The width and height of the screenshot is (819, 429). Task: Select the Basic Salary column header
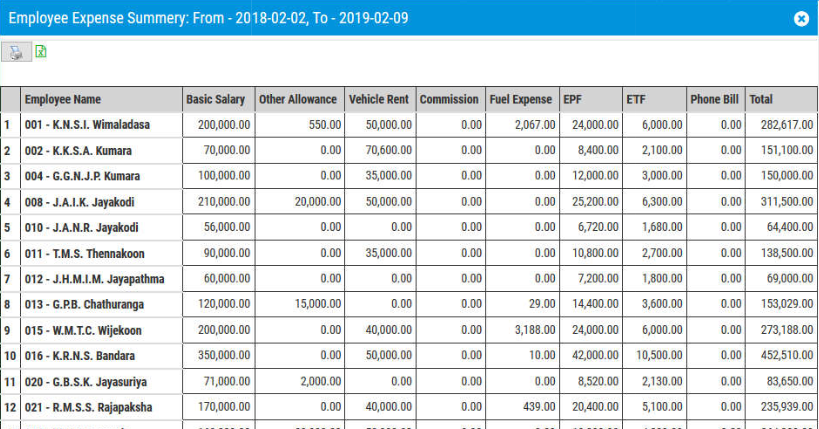click(x=216, y=100)
